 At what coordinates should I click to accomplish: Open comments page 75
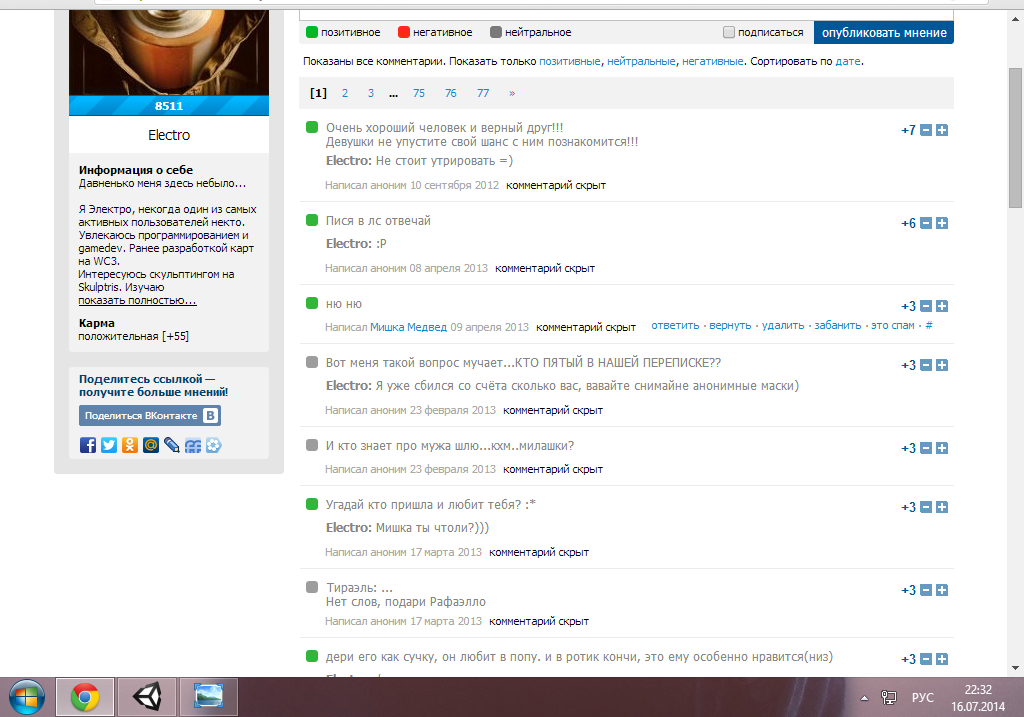tap(419, 93)
